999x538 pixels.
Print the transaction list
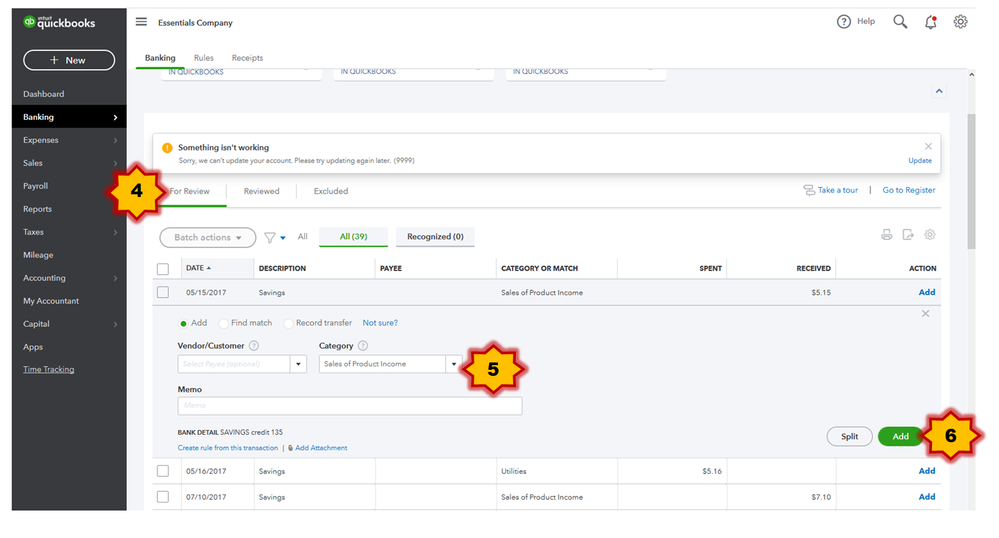pos(886,235)
